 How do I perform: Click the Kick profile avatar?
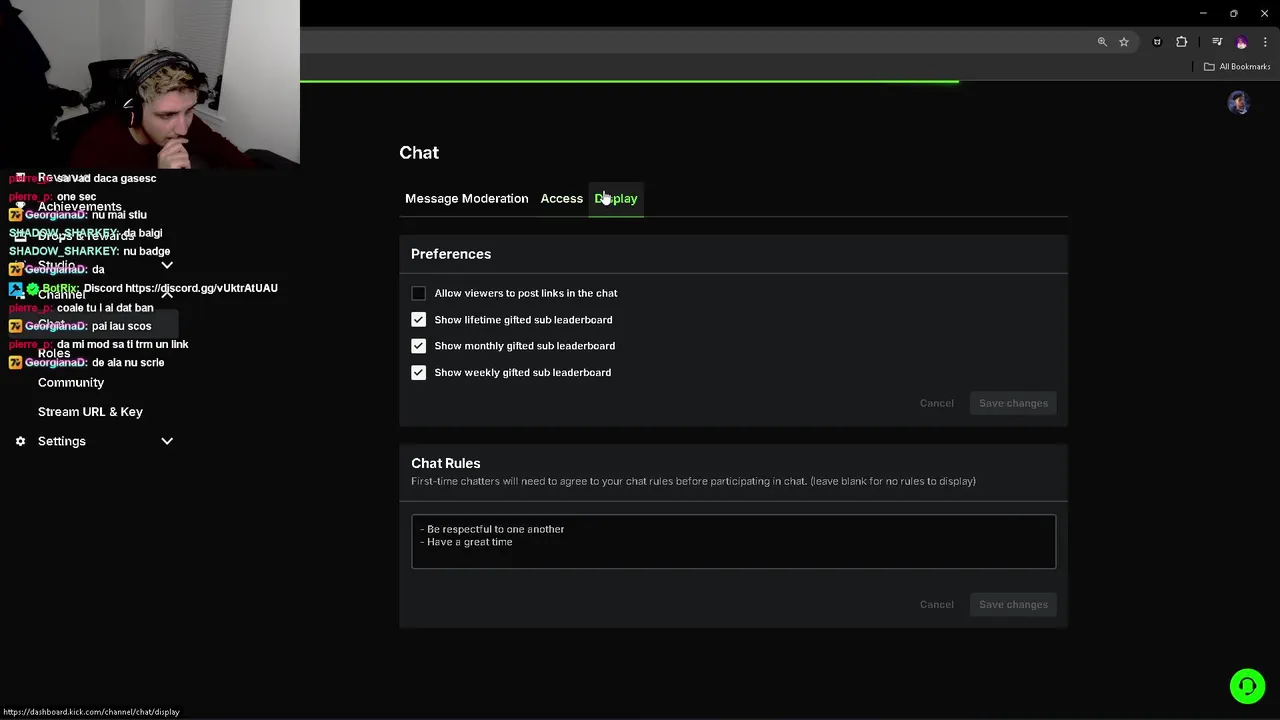(x=1238, y=103)
